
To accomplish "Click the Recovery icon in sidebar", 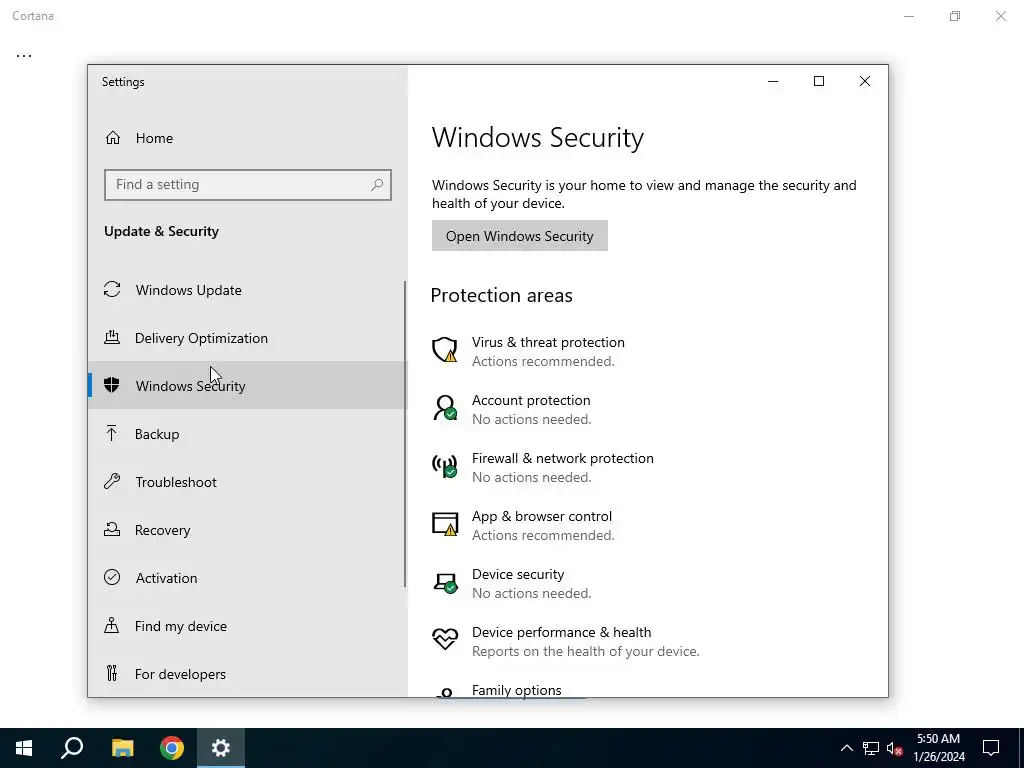I will pyautogui.click(x=112, y=530).
